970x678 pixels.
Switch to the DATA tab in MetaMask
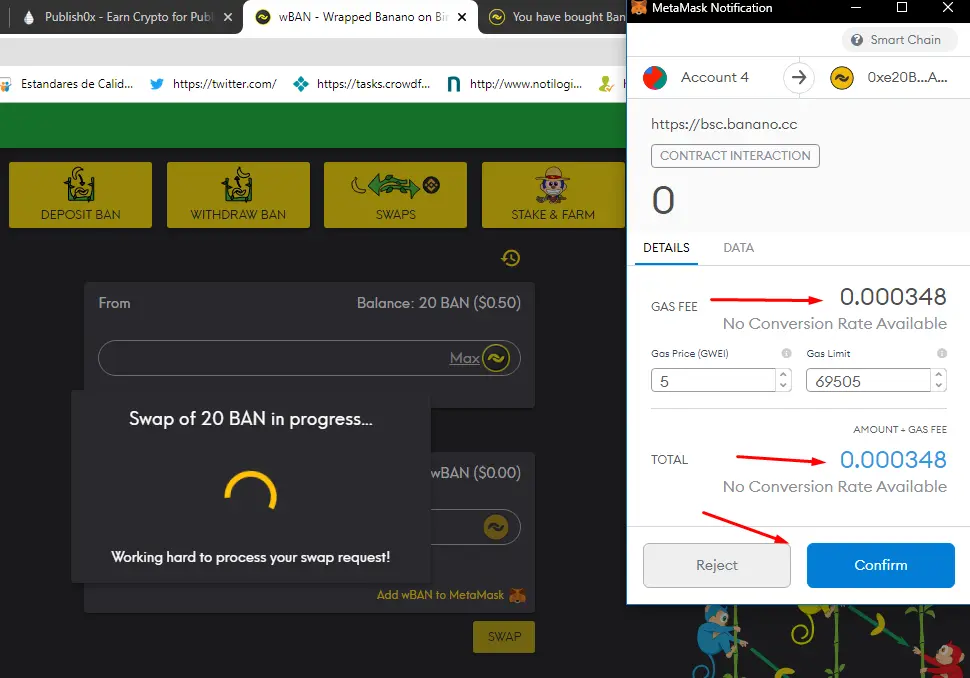pyautogui.click(x=739, y=248)
